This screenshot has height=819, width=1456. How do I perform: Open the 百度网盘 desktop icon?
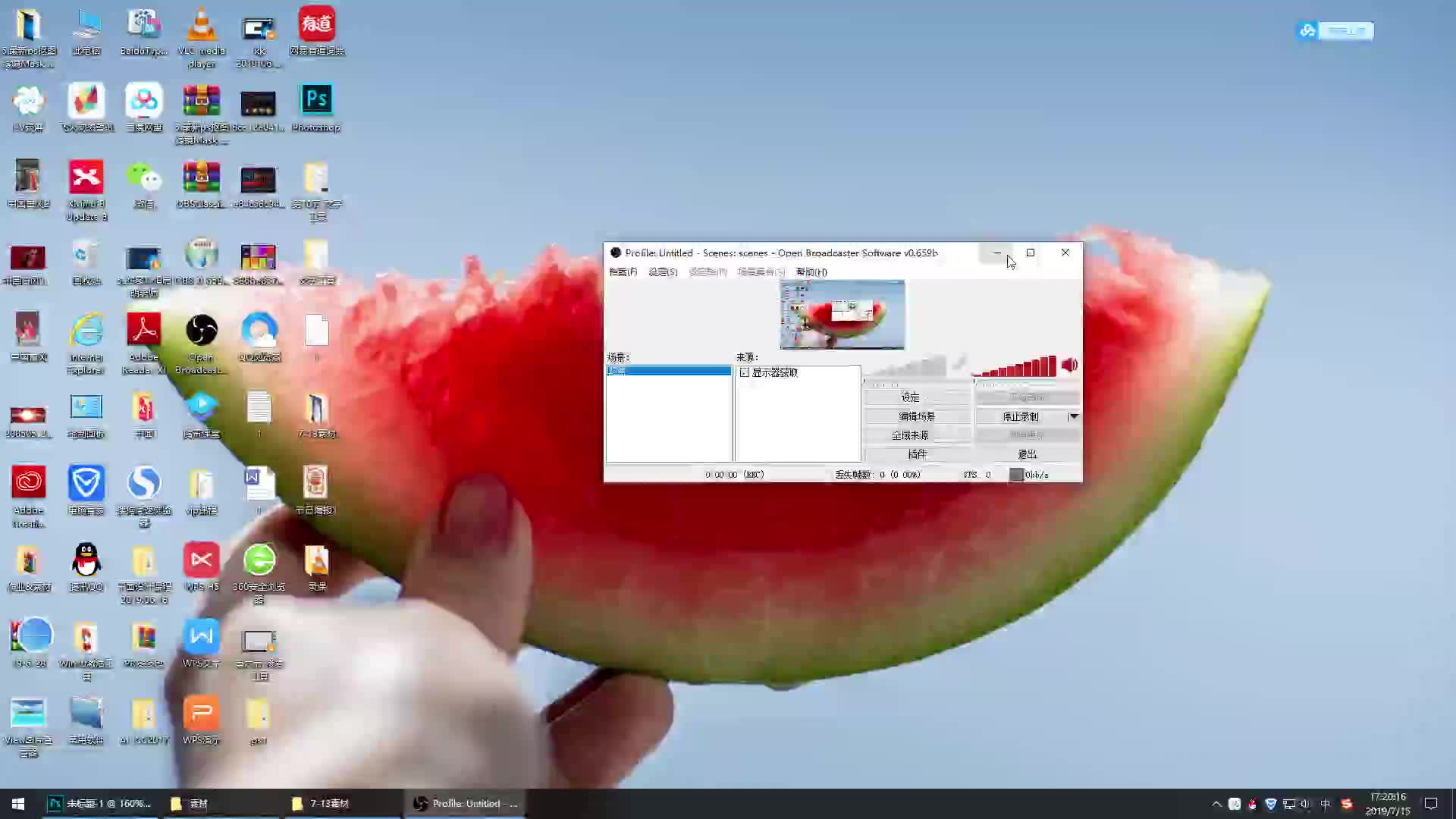[143, 109]
